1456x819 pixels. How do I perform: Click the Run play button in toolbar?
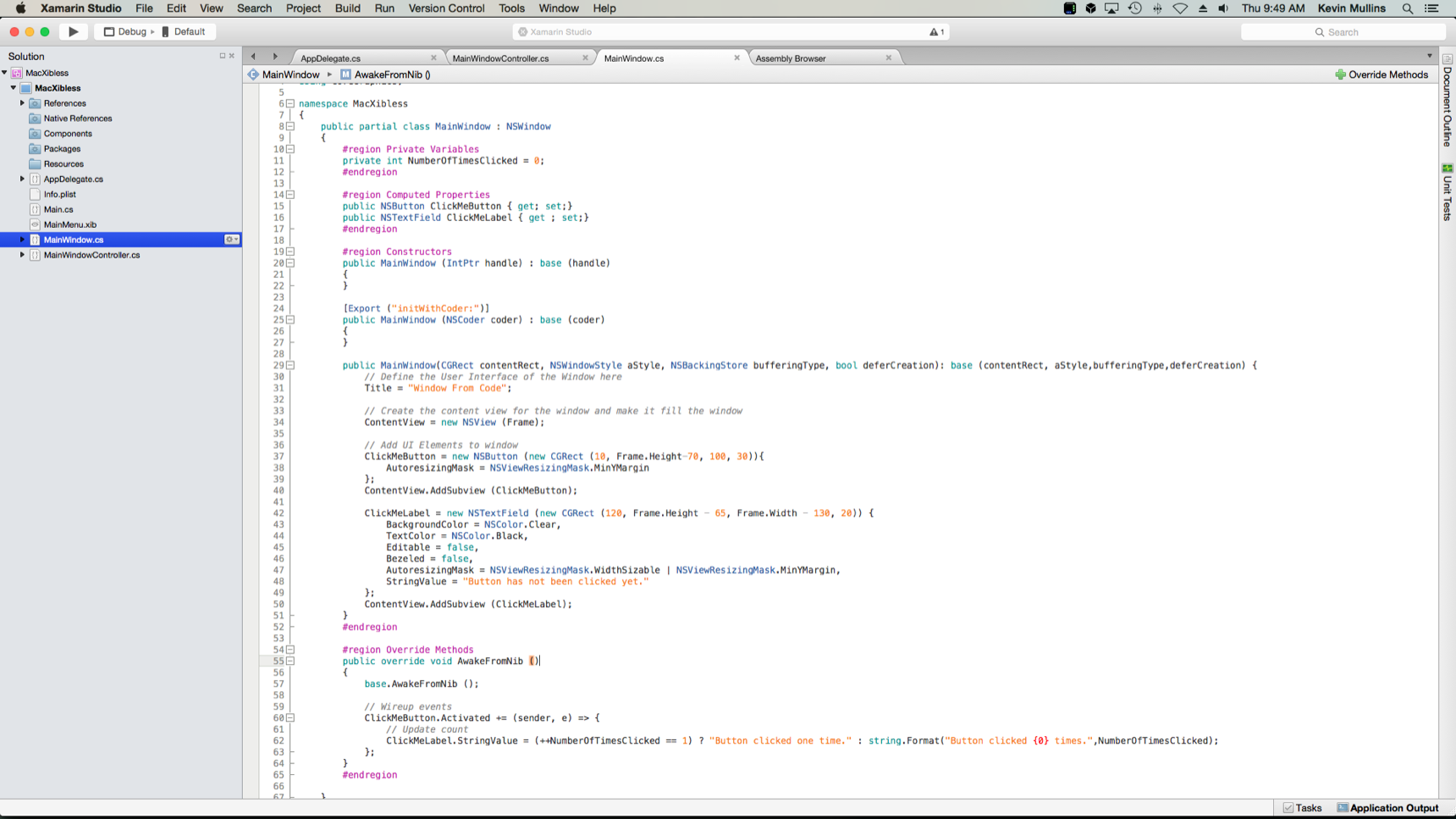pos(74,31)
